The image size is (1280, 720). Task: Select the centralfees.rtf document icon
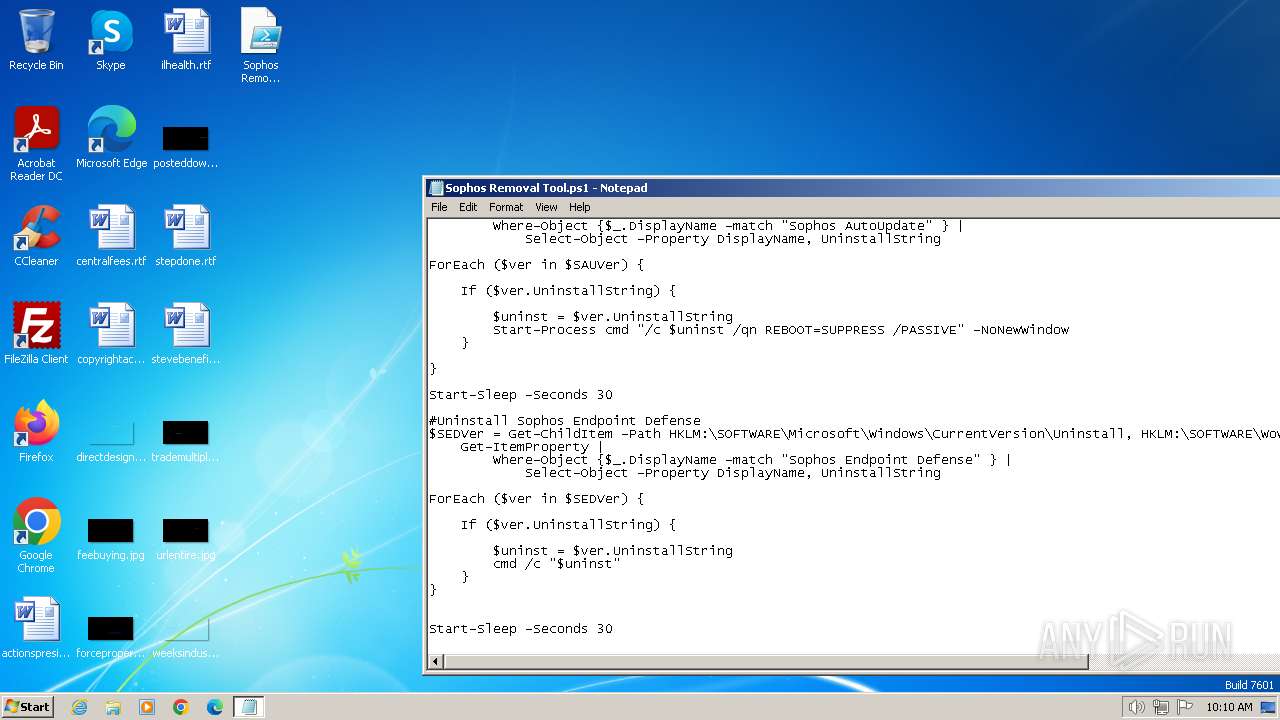click(x=111, y=236)
